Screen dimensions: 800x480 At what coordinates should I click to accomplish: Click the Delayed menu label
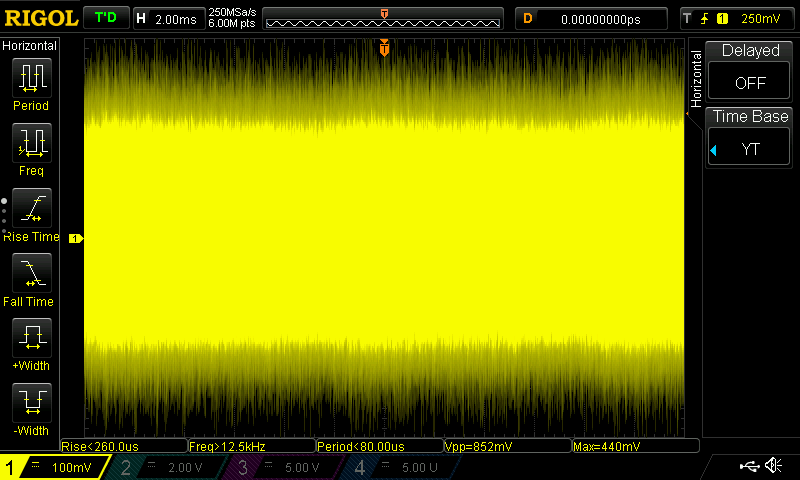(x=750, y=50)
